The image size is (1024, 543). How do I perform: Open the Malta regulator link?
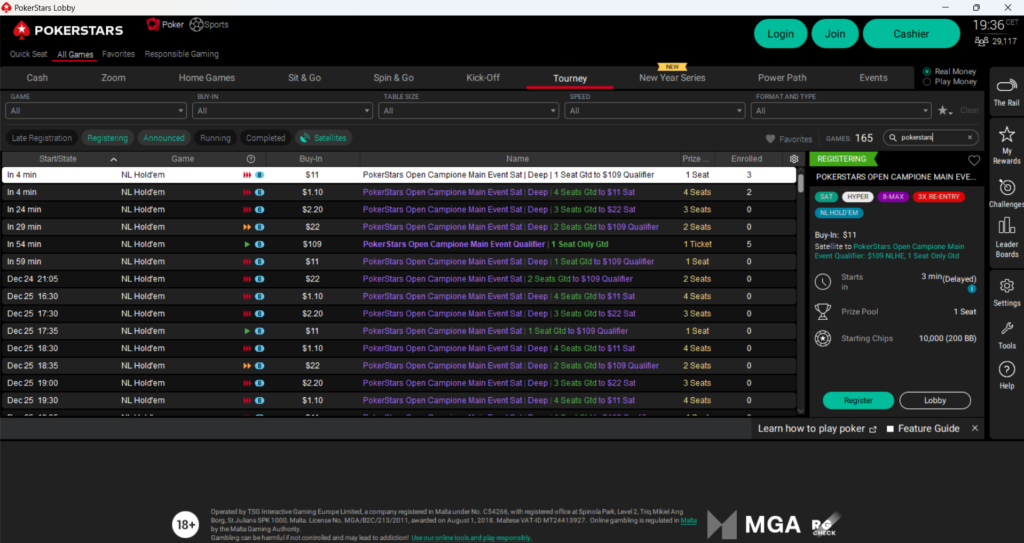point(688,521)
